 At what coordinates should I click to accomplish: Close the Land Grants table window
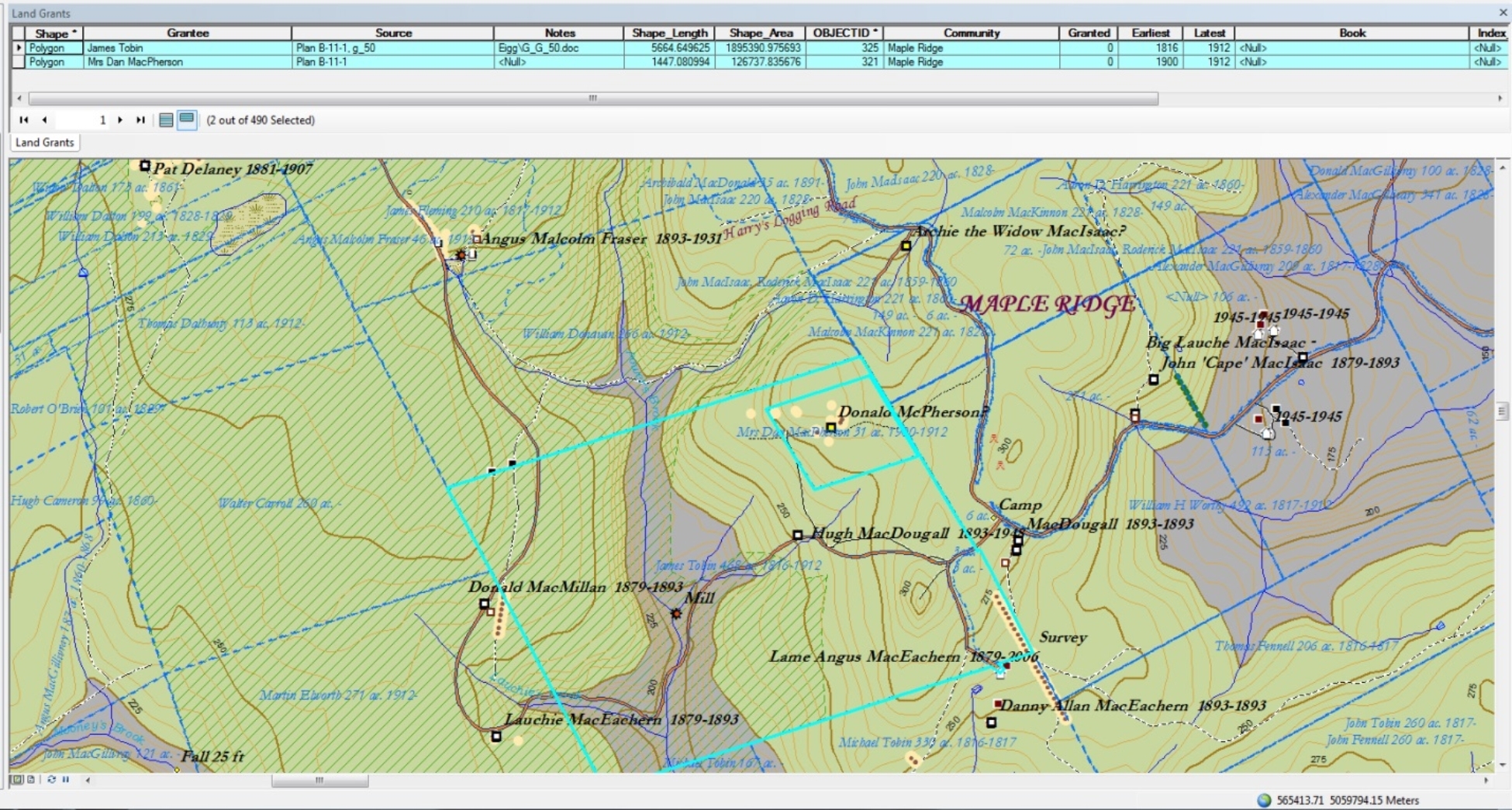[1503, 13]
